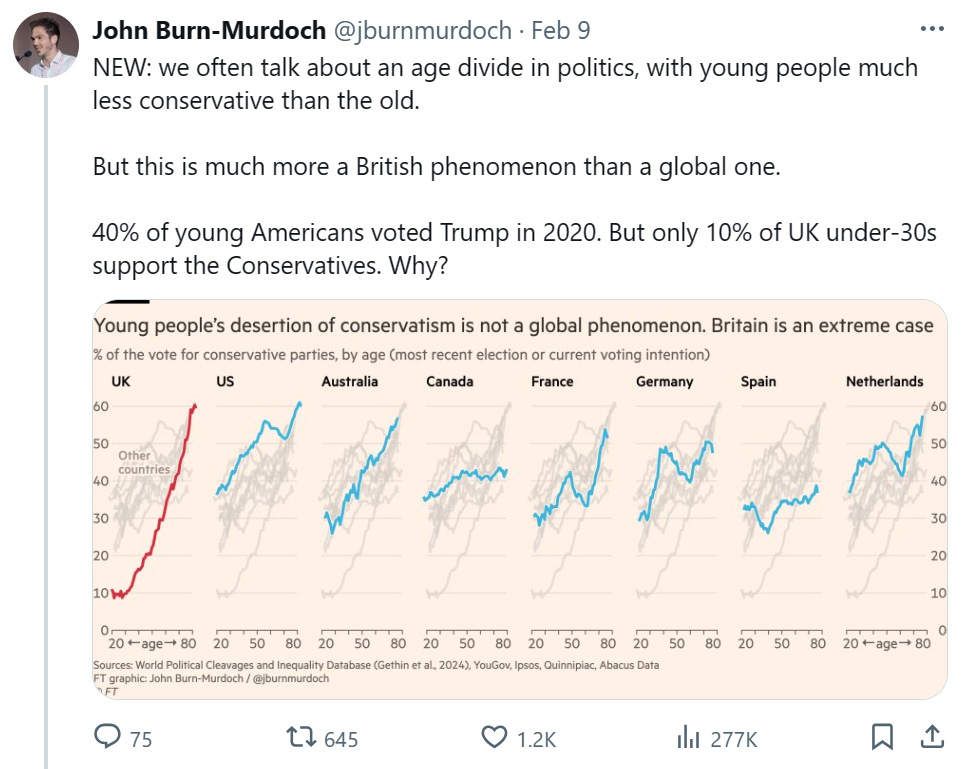Open the three-dot more options menu
The height and width of the screenshot is (769, 965).
tap(932, 28)
